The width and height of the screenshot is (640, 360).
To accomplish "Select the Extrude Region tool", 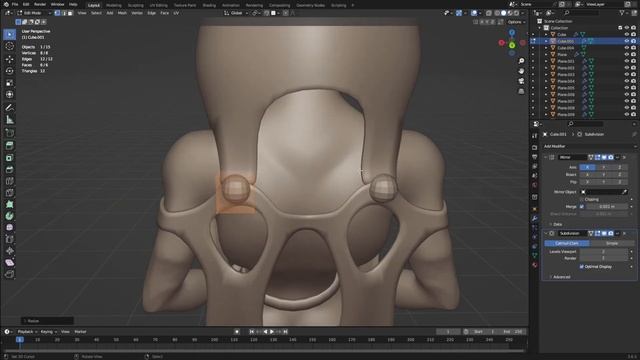I will [9, 146].
